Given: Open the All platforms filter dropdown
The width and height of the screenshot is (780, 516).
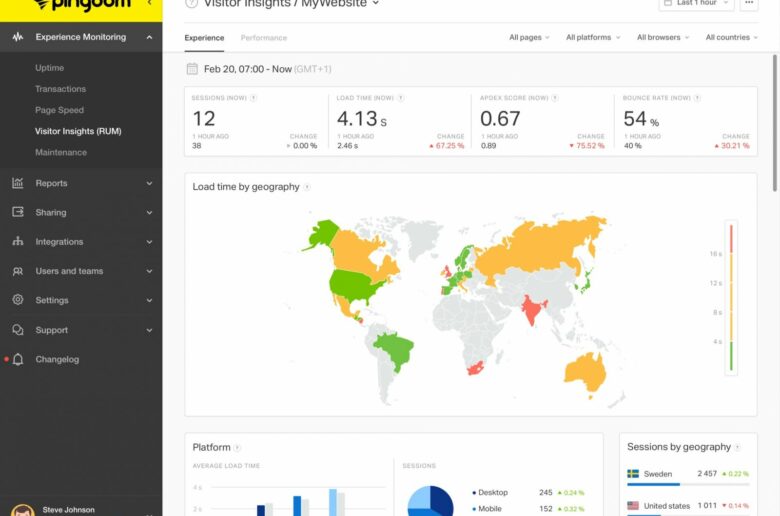Looking at the screenshot, I should (x=593, y=37).
